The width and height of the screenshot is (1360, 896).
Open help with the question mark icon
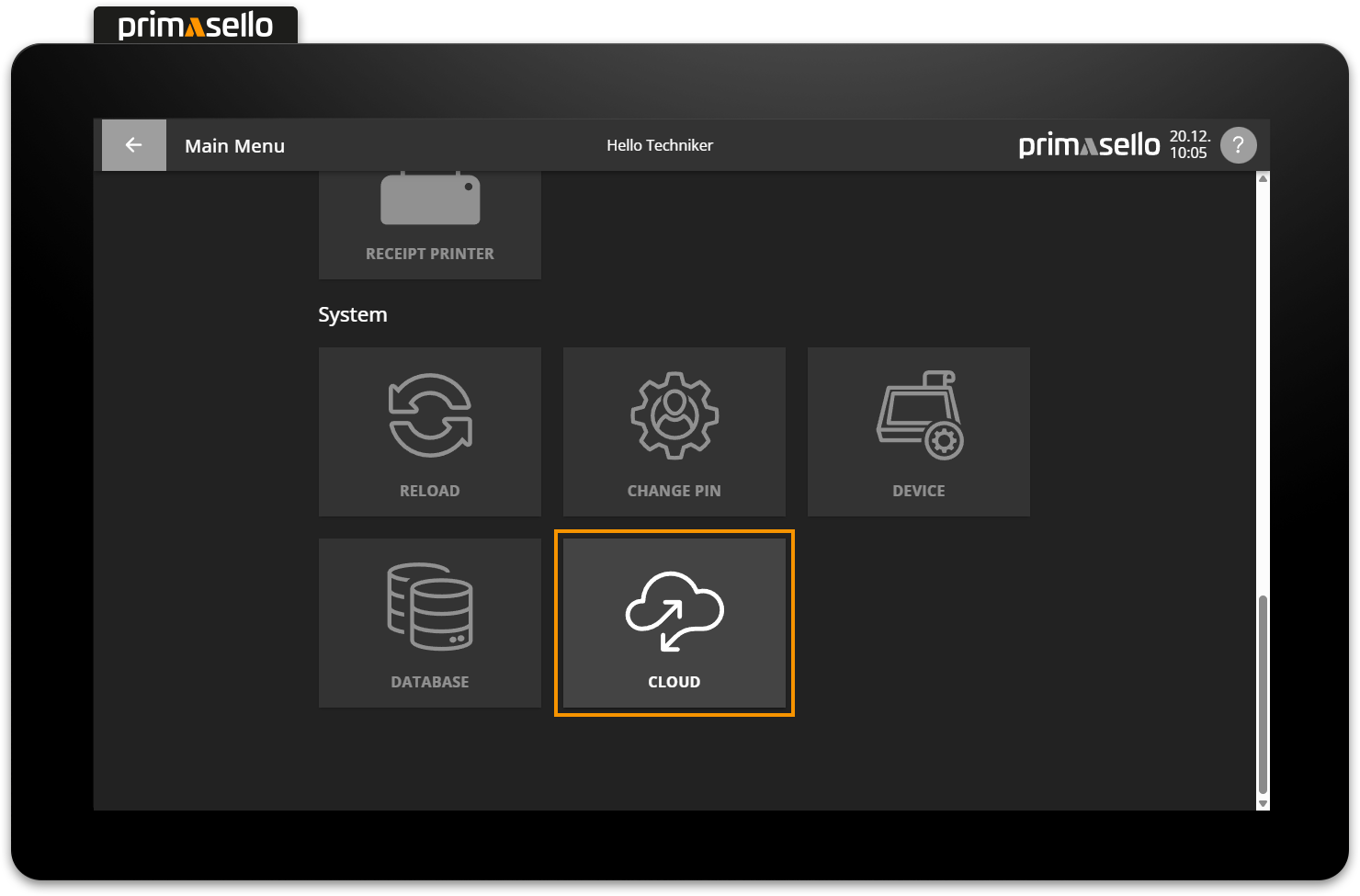point(1238,145)
